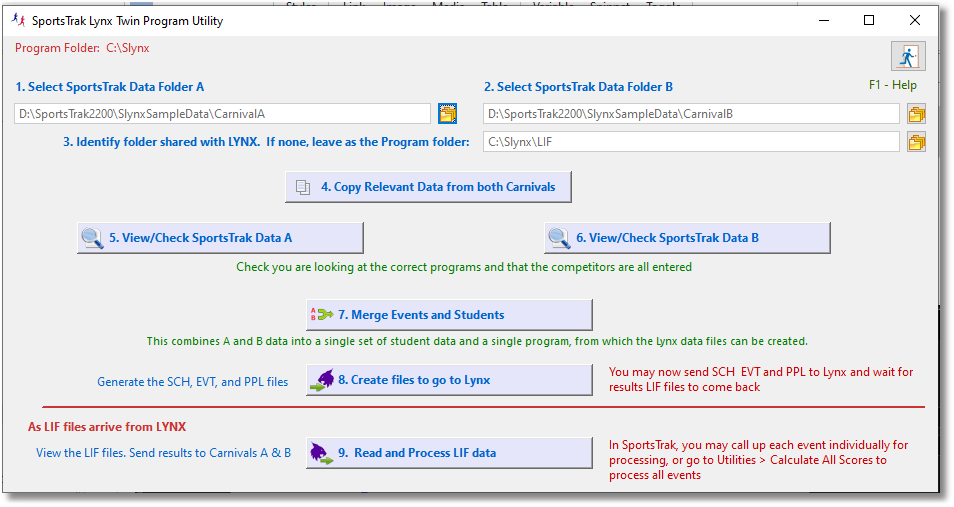Click 'In SportsTrak, you may call up' note
This screenshot has width=954, height=507.
point(759,460)
